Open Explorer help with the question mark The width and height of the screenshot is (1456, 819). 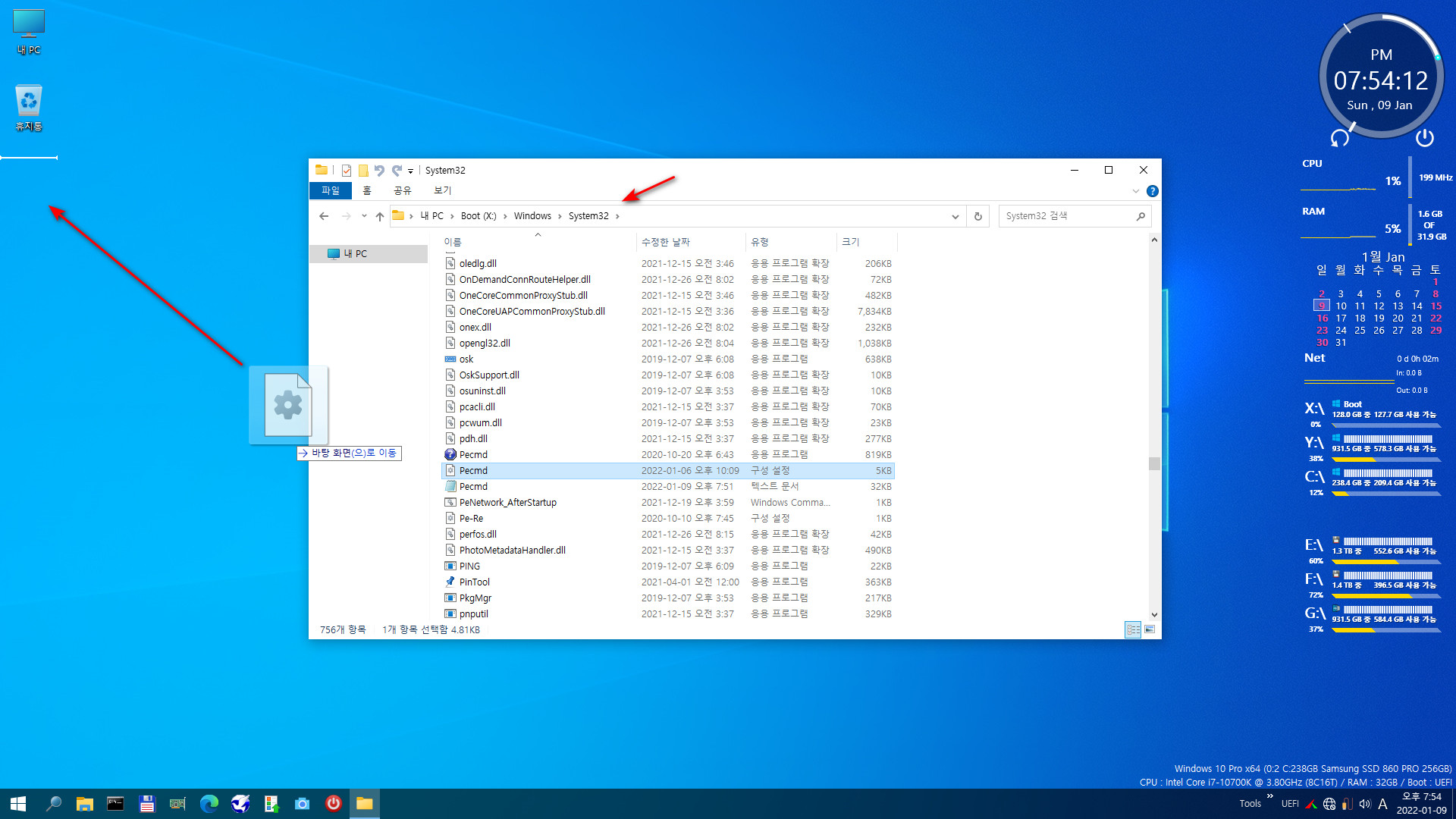coord(1152,191)
